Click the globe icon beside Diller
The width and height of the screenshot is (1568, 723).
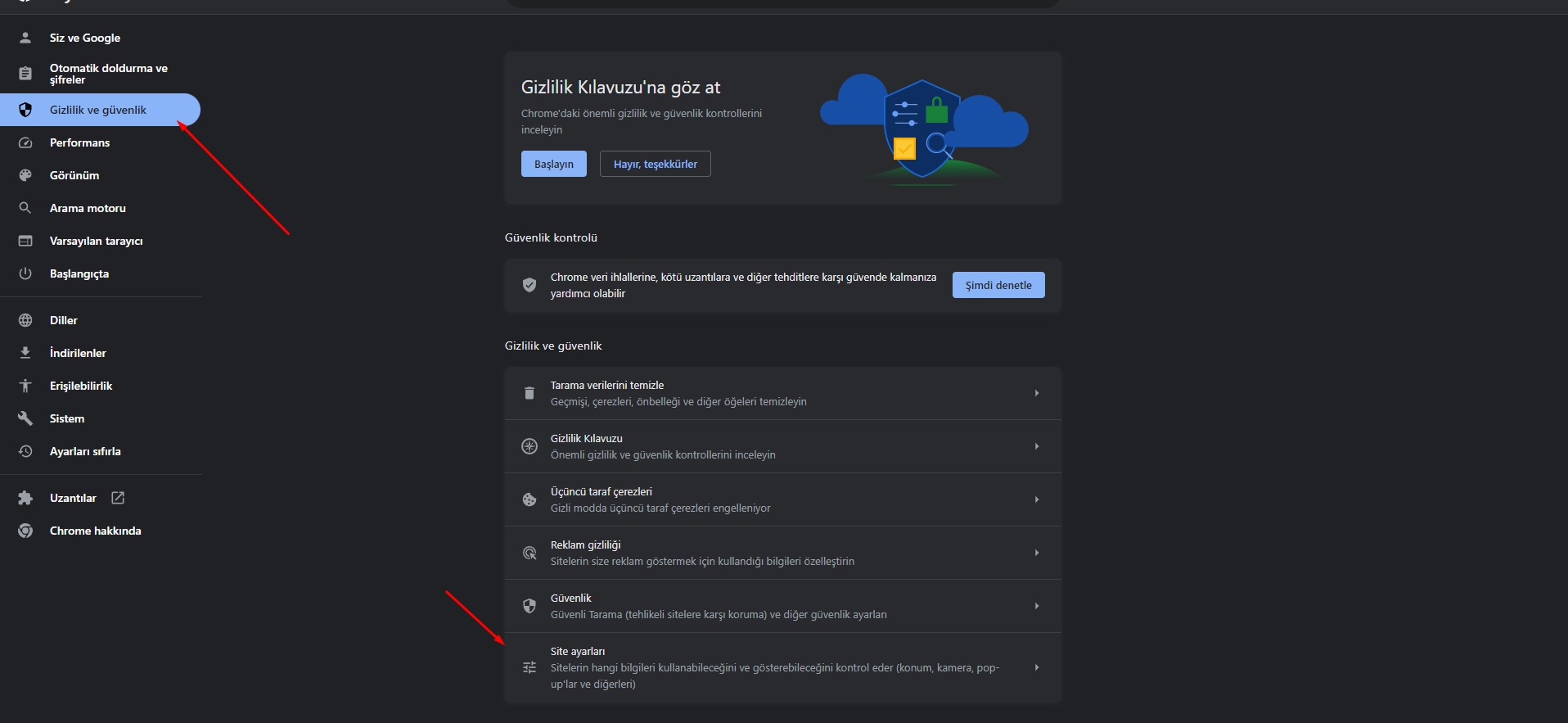[x=25, y=320]
